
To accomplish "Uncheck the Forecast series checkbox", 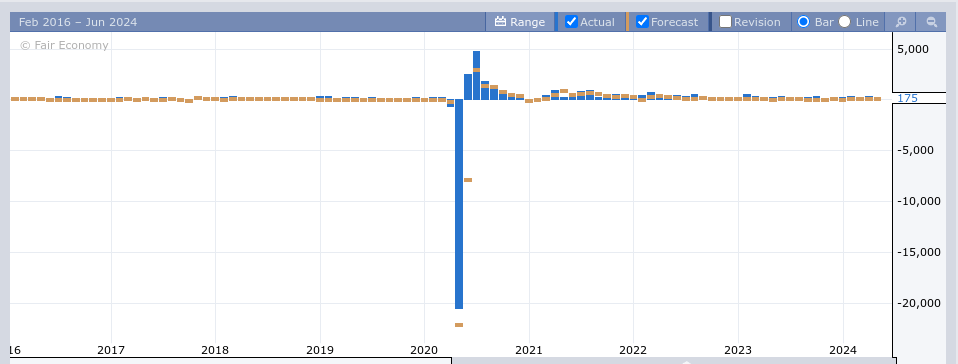I will 642,22.
